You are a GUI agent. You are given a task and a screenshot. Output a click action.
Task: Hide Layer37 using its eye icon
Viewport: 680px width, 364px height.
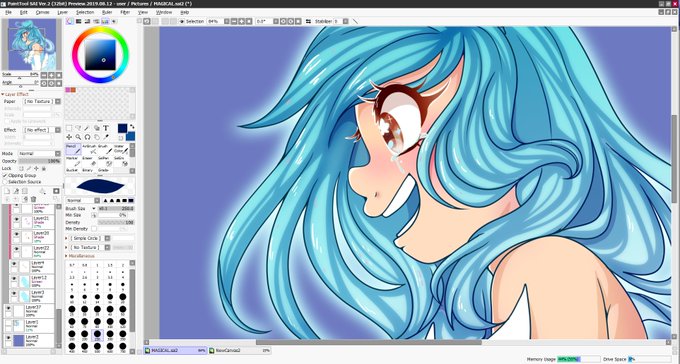tap(8, 308)
